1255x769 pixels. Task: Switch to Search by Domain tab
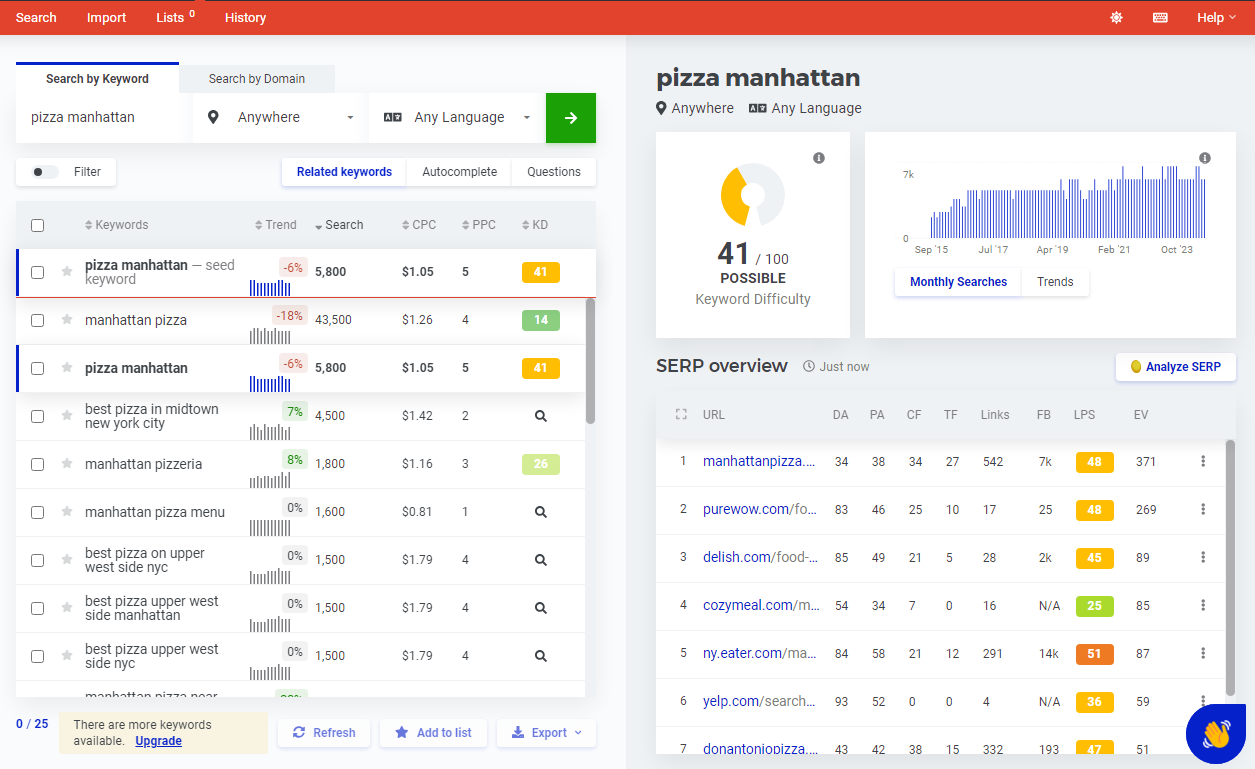click(257, 79)
